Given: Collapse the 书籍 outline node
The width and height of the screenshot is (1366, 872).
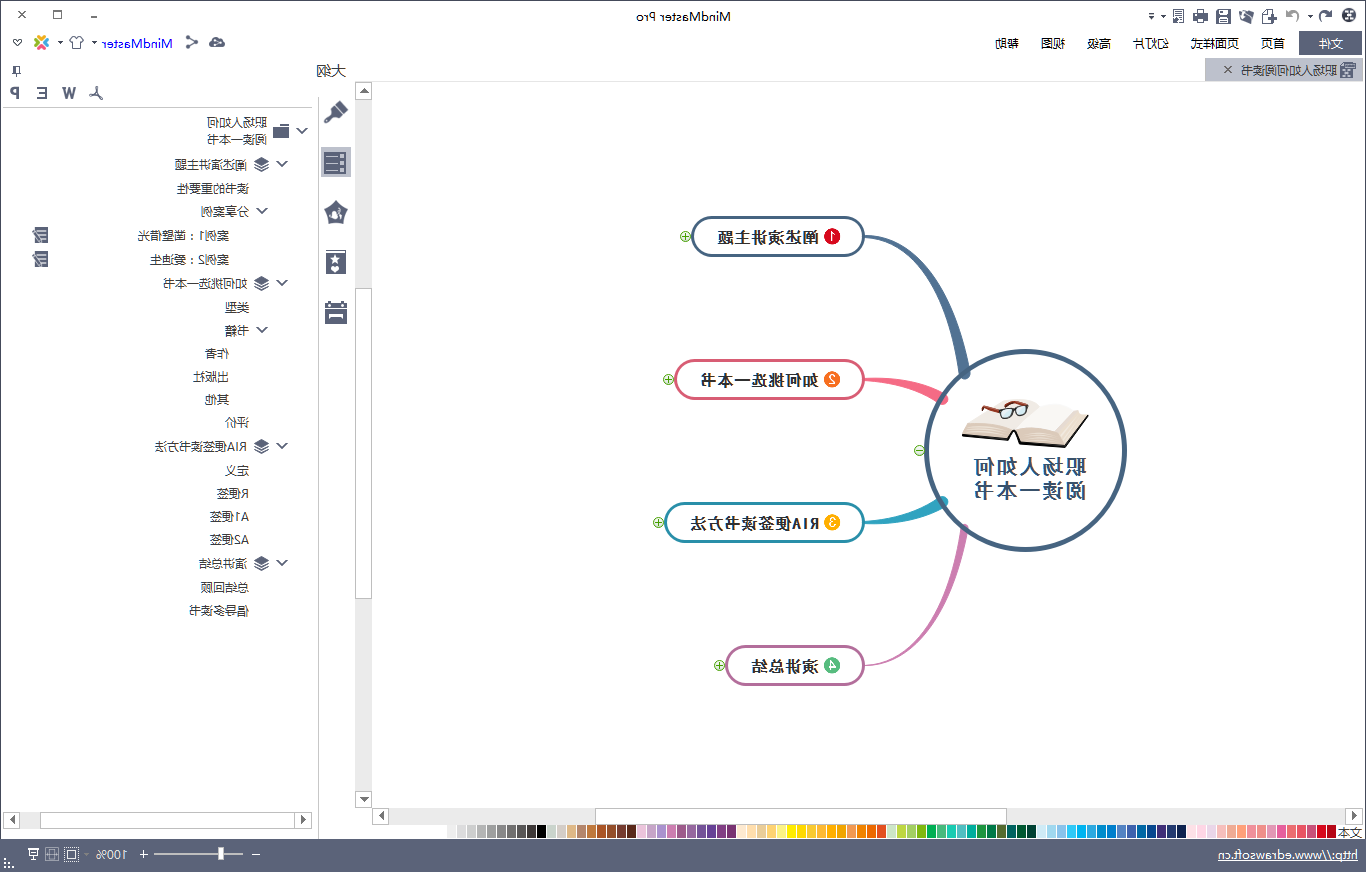Looking at the screenshot, I should tap(262, 329).
